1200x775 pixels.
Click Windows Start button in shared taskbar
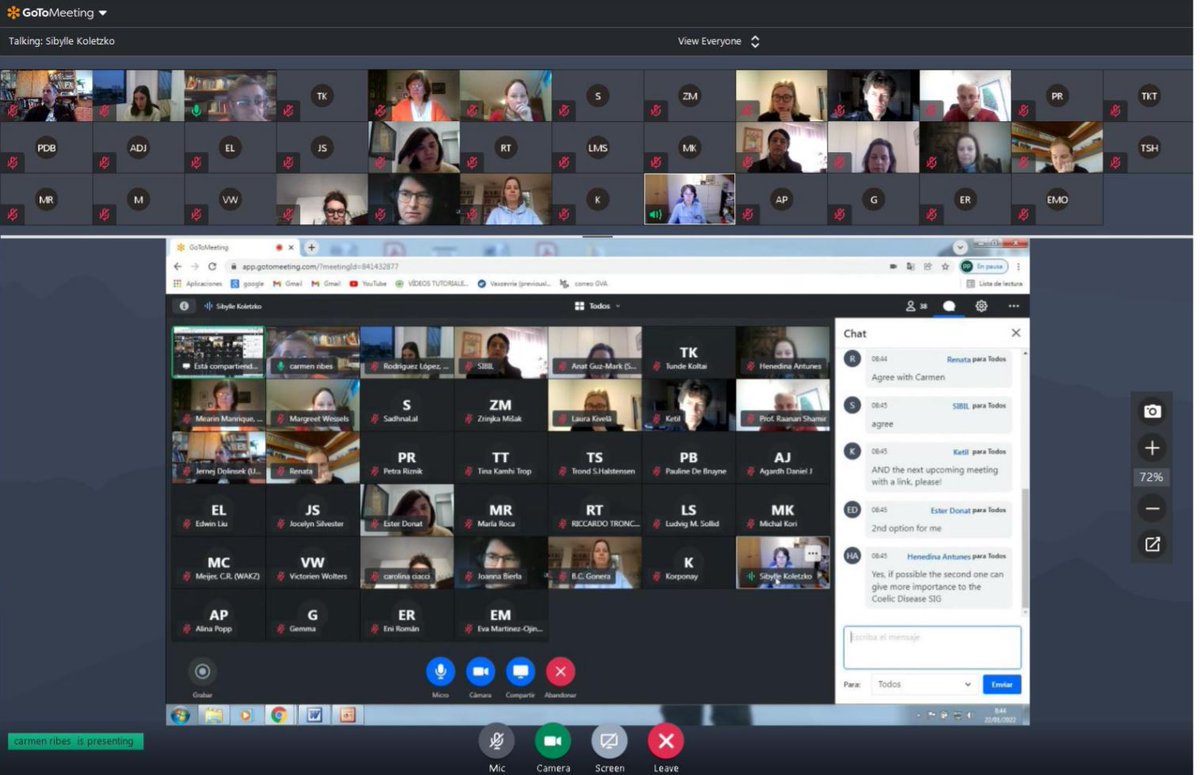click(x=180, y=715)
